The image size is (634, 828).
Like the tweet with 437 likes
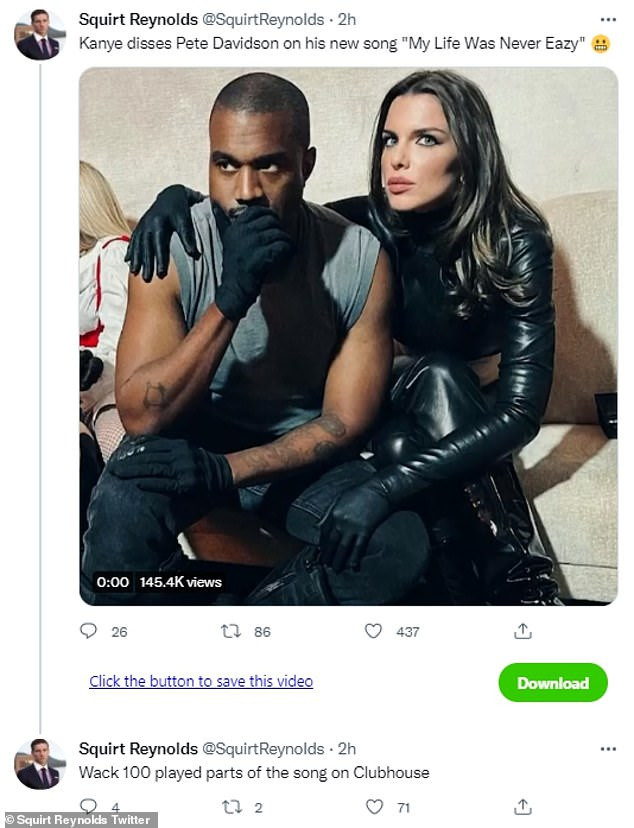pos(373,631)
